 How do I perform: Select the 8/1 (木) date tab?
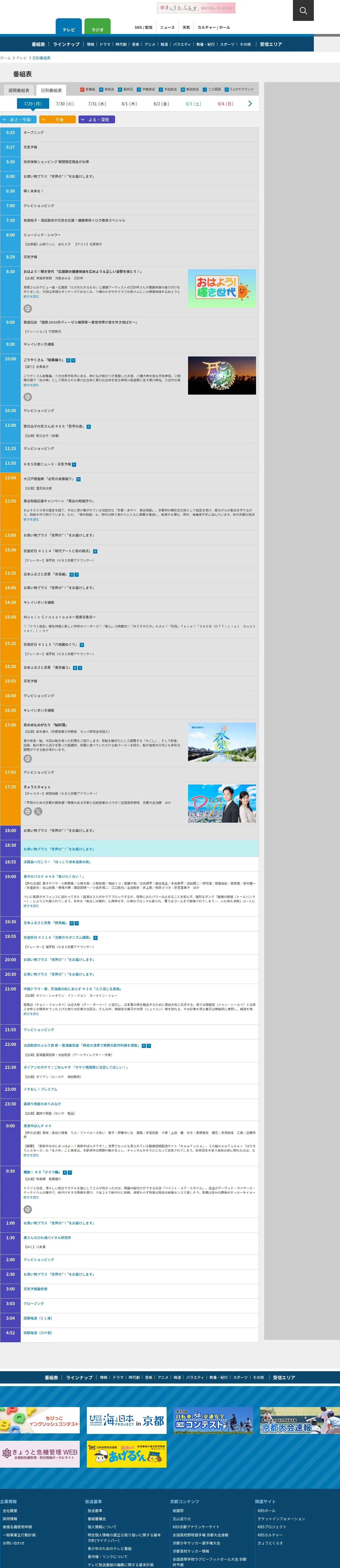coord(129,104)
